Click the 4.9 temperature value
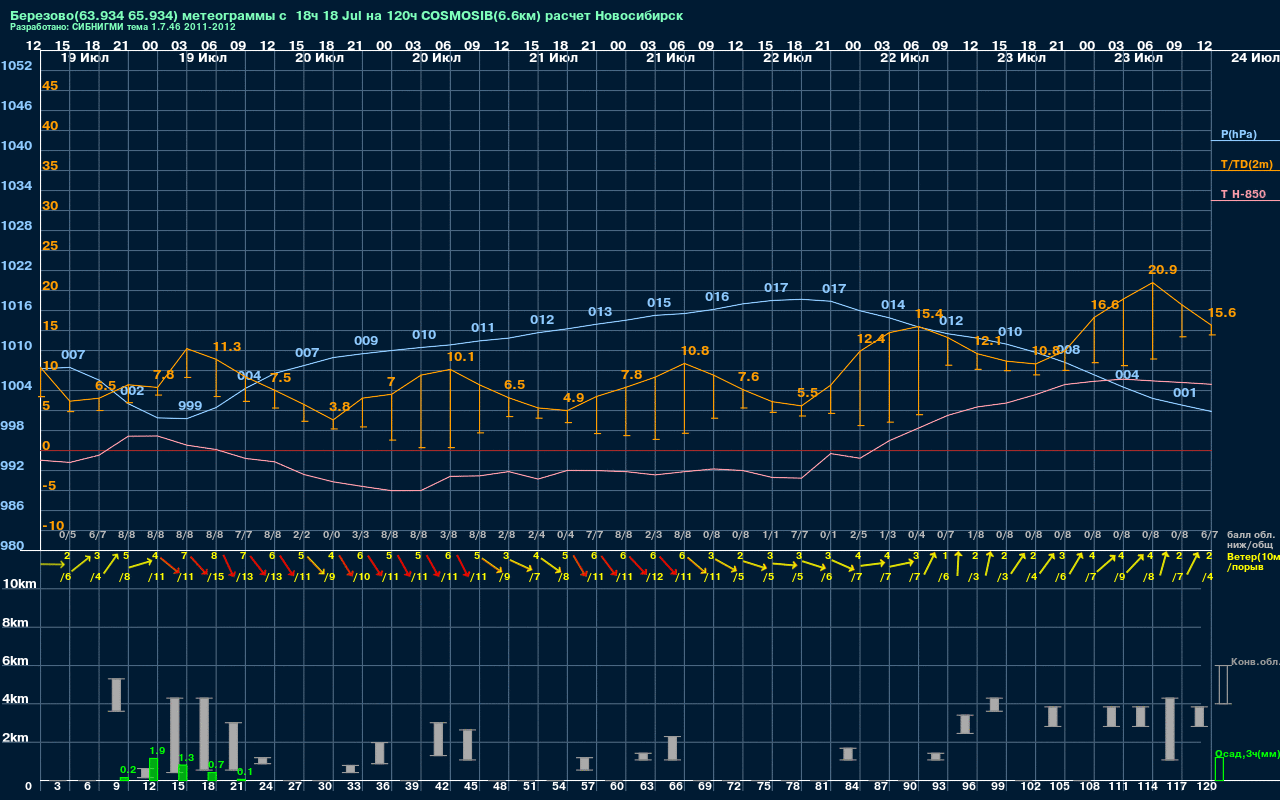Viewport: 1280px width, 800px height. (574, 398)
